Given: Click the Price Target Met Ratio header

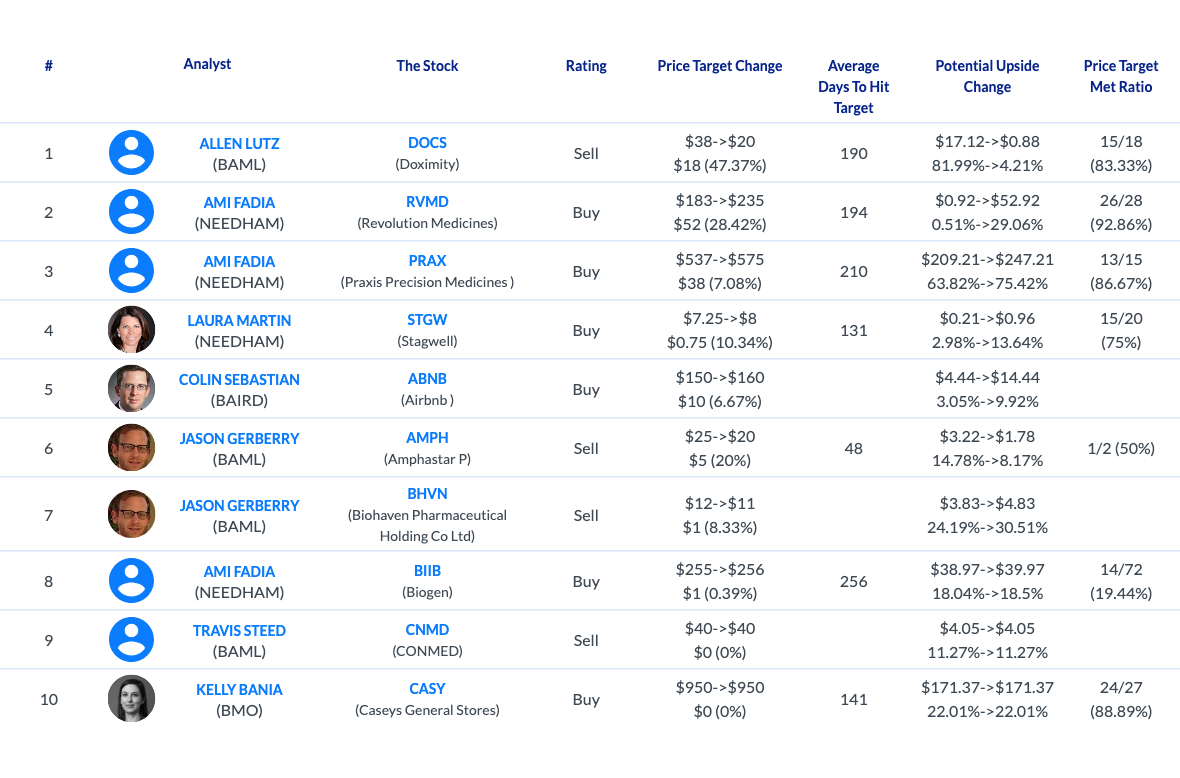Looking at the screenshot, I should coord(1121,76).
